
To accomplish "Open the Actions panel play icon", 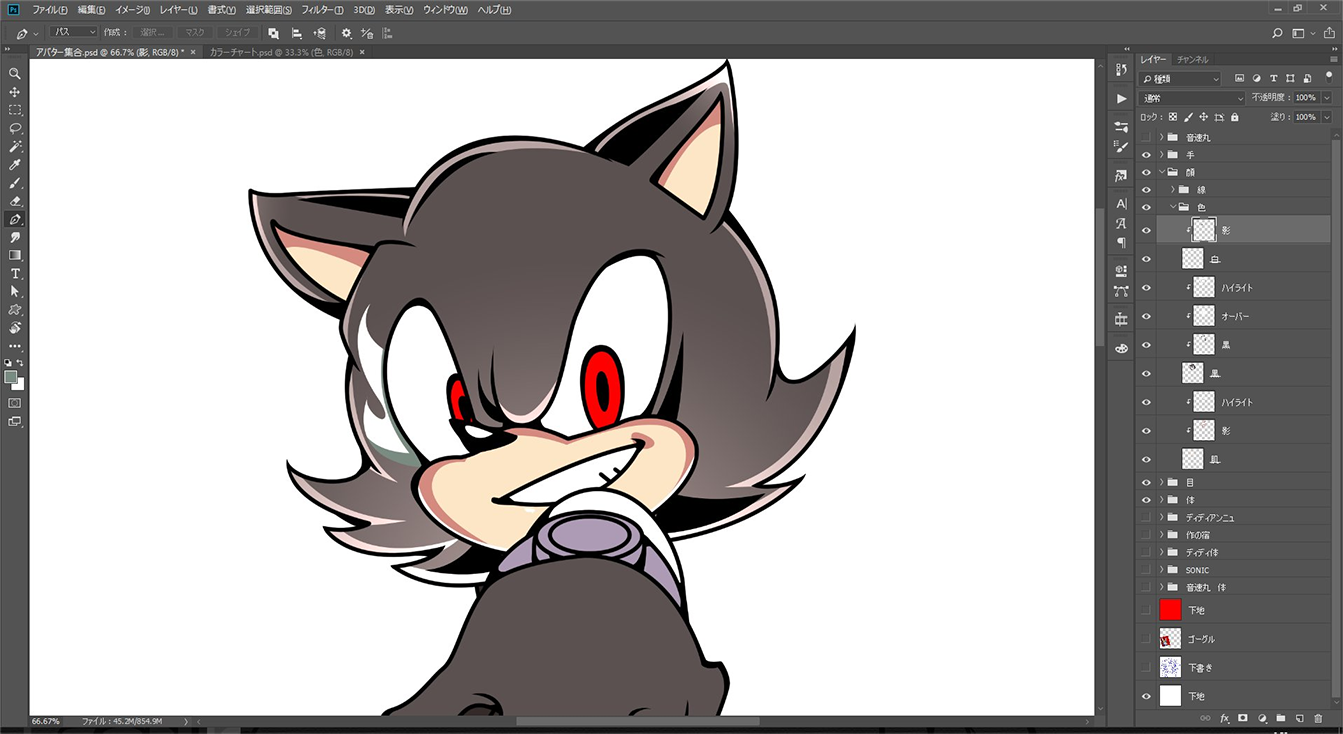I will (x=1121, y=98).
